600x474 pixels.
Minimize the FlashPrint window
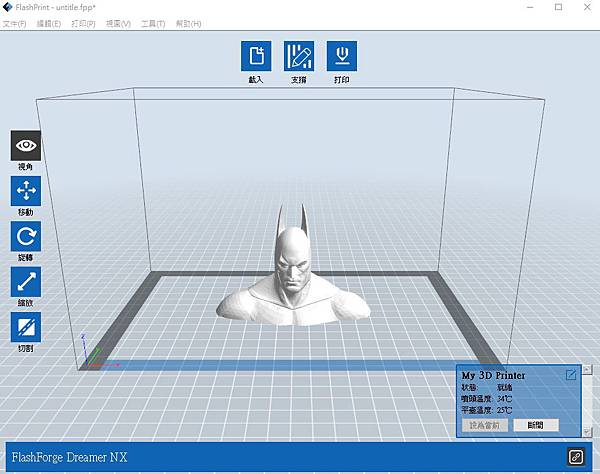(530, 7)
